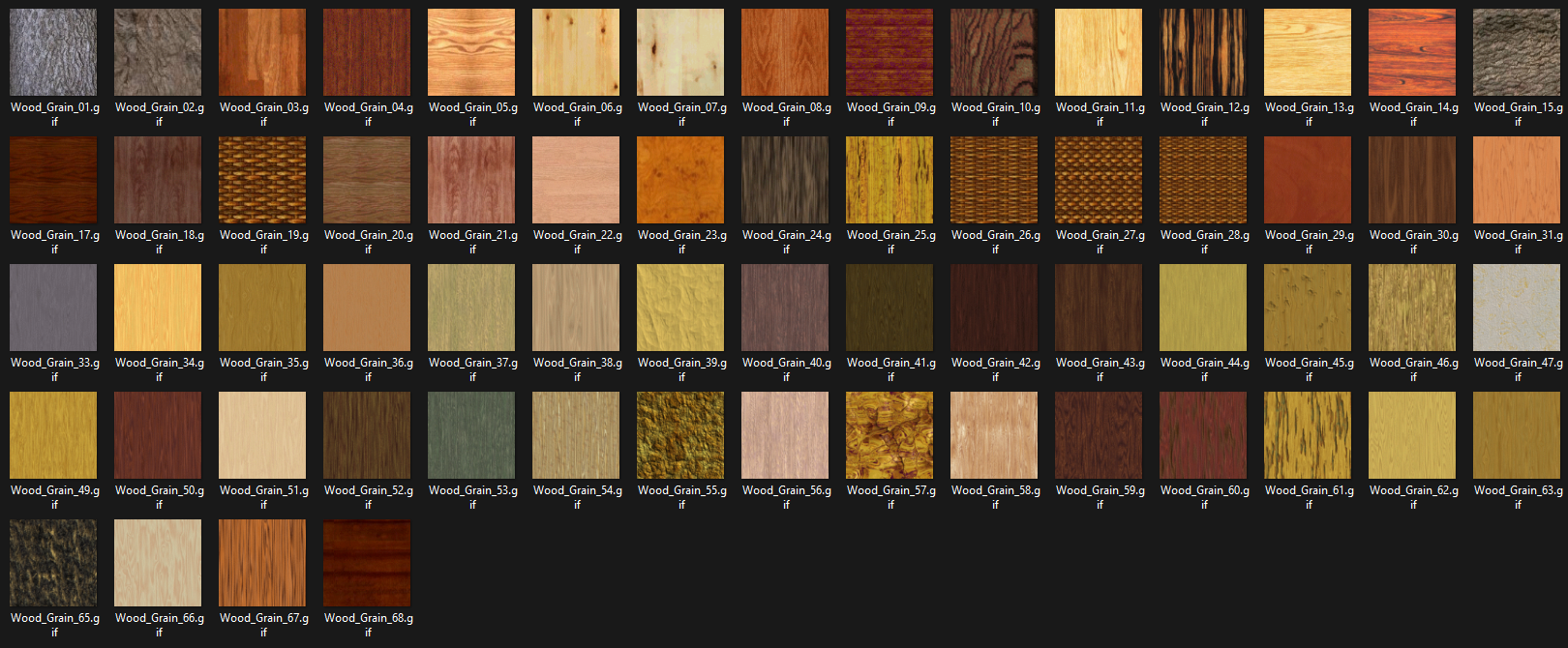The height and width of the screenshot is (648, 1568).
Task: Pick the Wood_Grain_65.gif dark bark thumbnail
Action: (x=53, y=563)
